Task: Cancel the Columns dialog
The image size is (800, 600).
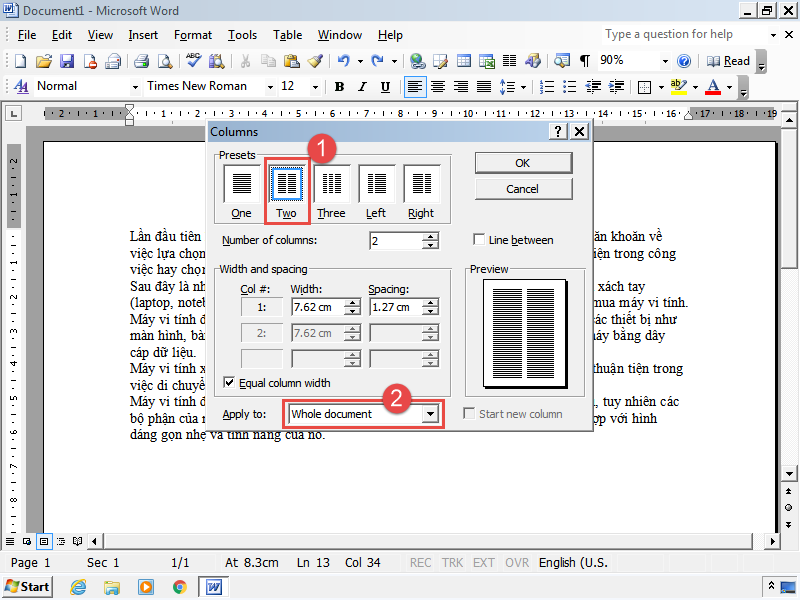Action: point(523,189)
